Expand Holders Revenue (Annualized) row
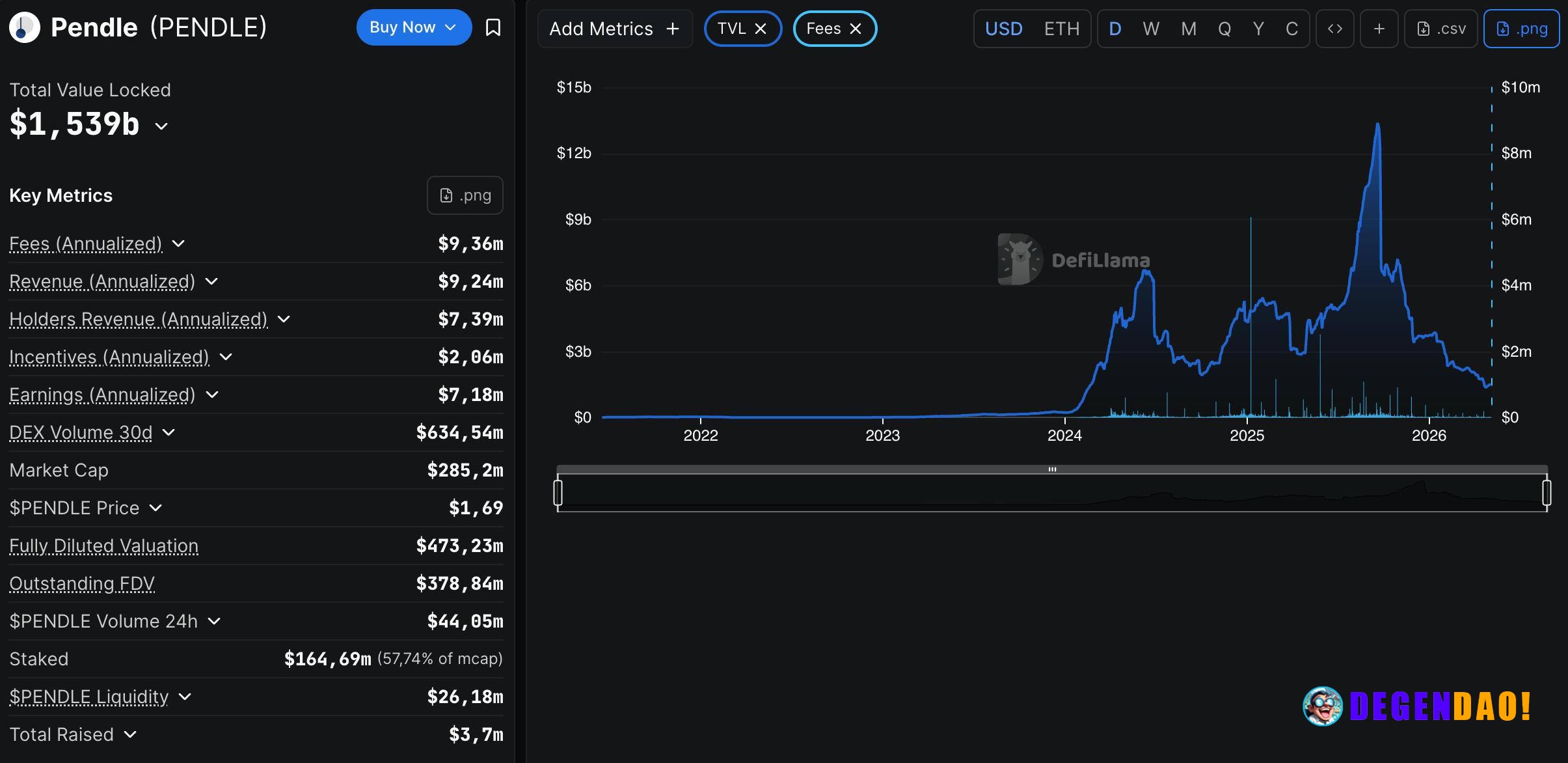 pos(284,319)
